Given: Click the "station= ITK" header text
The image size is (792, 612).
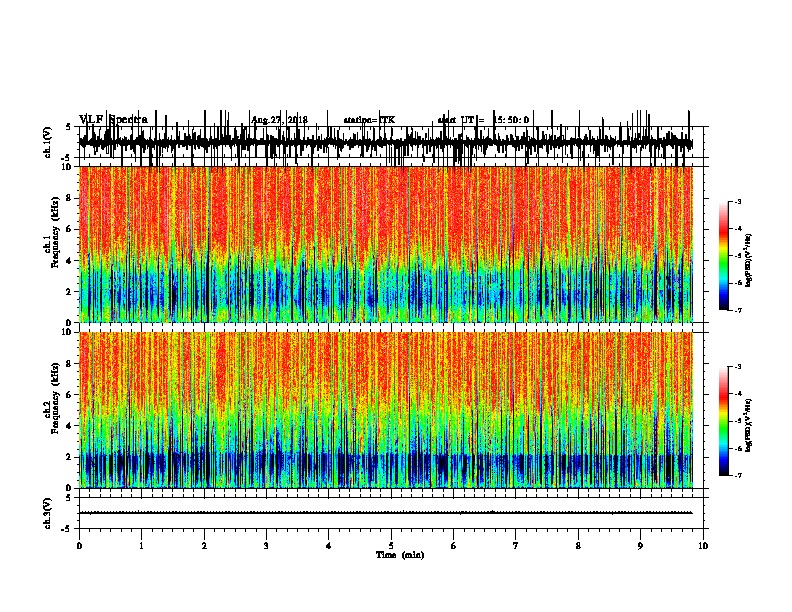Looking at the screenshot, I should pyautogui.click(x=369, y=120).
